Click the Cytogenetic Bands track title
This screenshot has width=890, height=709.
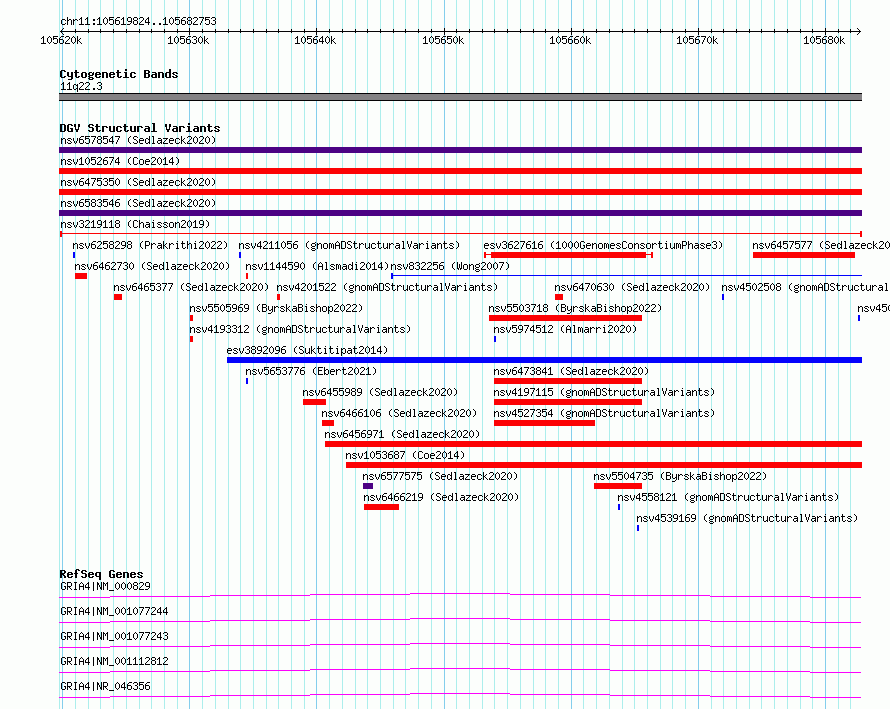click(x=119, y=74)
